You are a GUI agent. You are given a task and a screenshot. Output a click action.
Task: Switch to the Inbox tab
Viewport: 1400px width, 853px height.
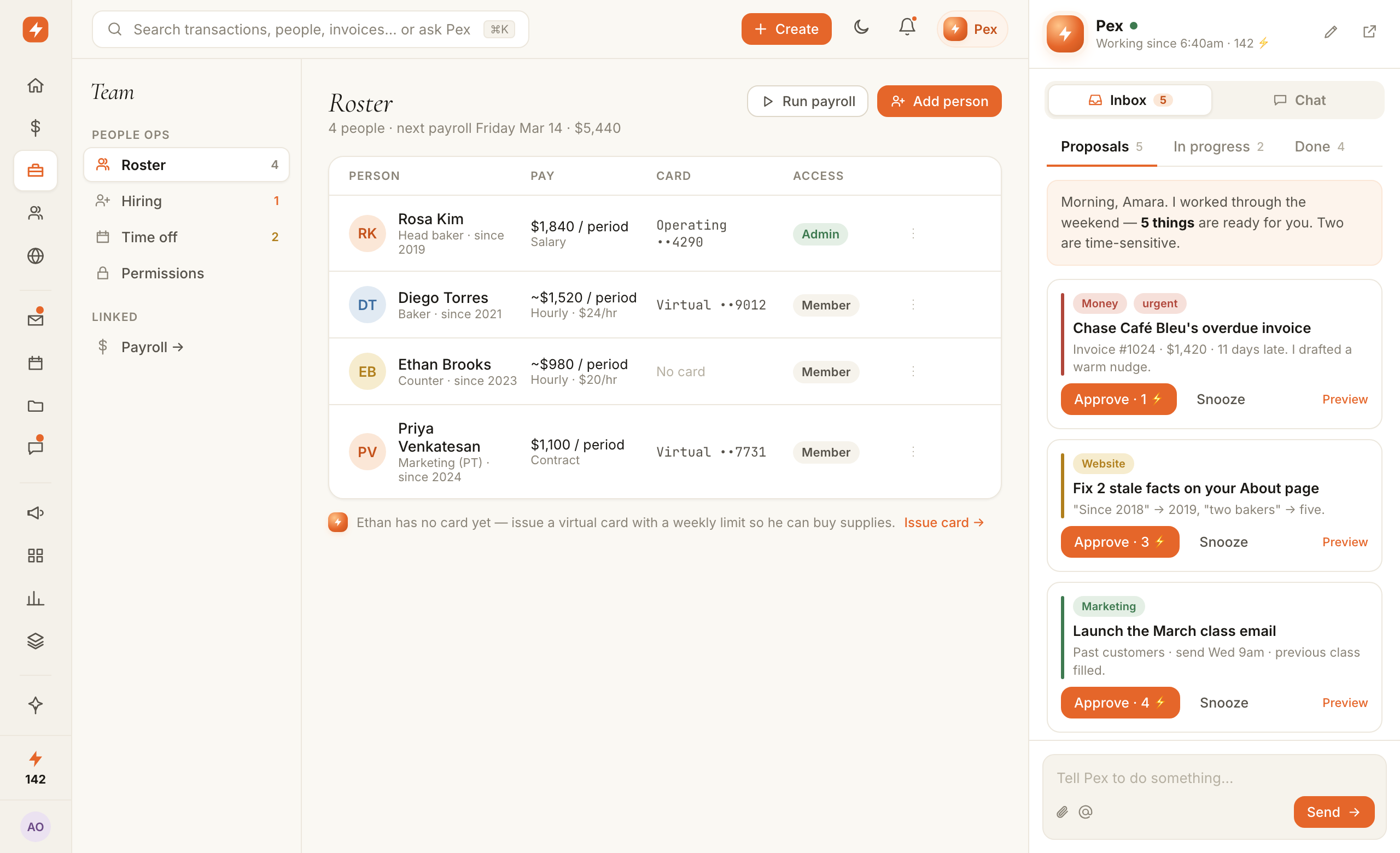click(x=1129, y=100)
